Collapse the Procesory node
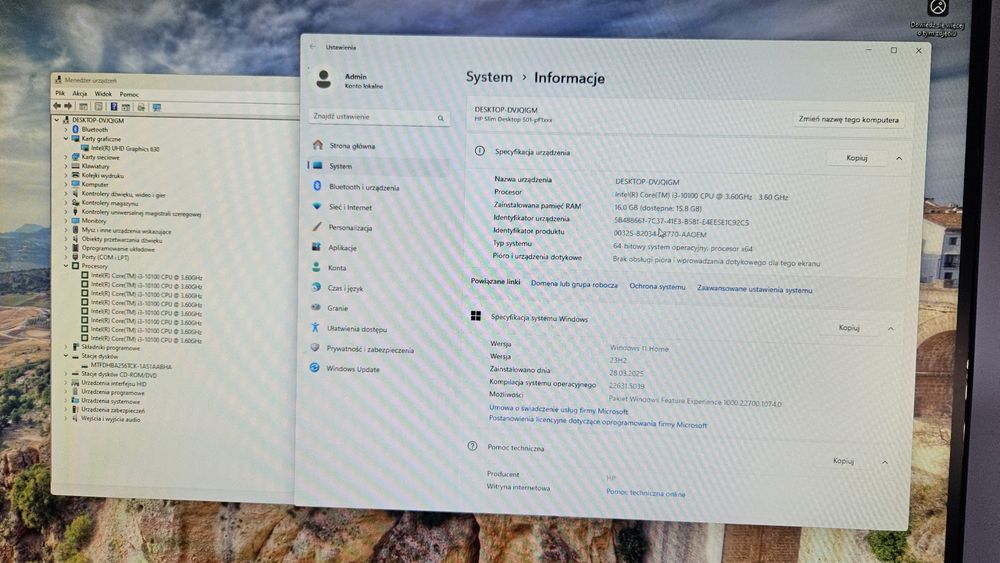Image resolution: width=1000 pixels, height=563 pixels. pyautogui.click(x=66, y=266)
